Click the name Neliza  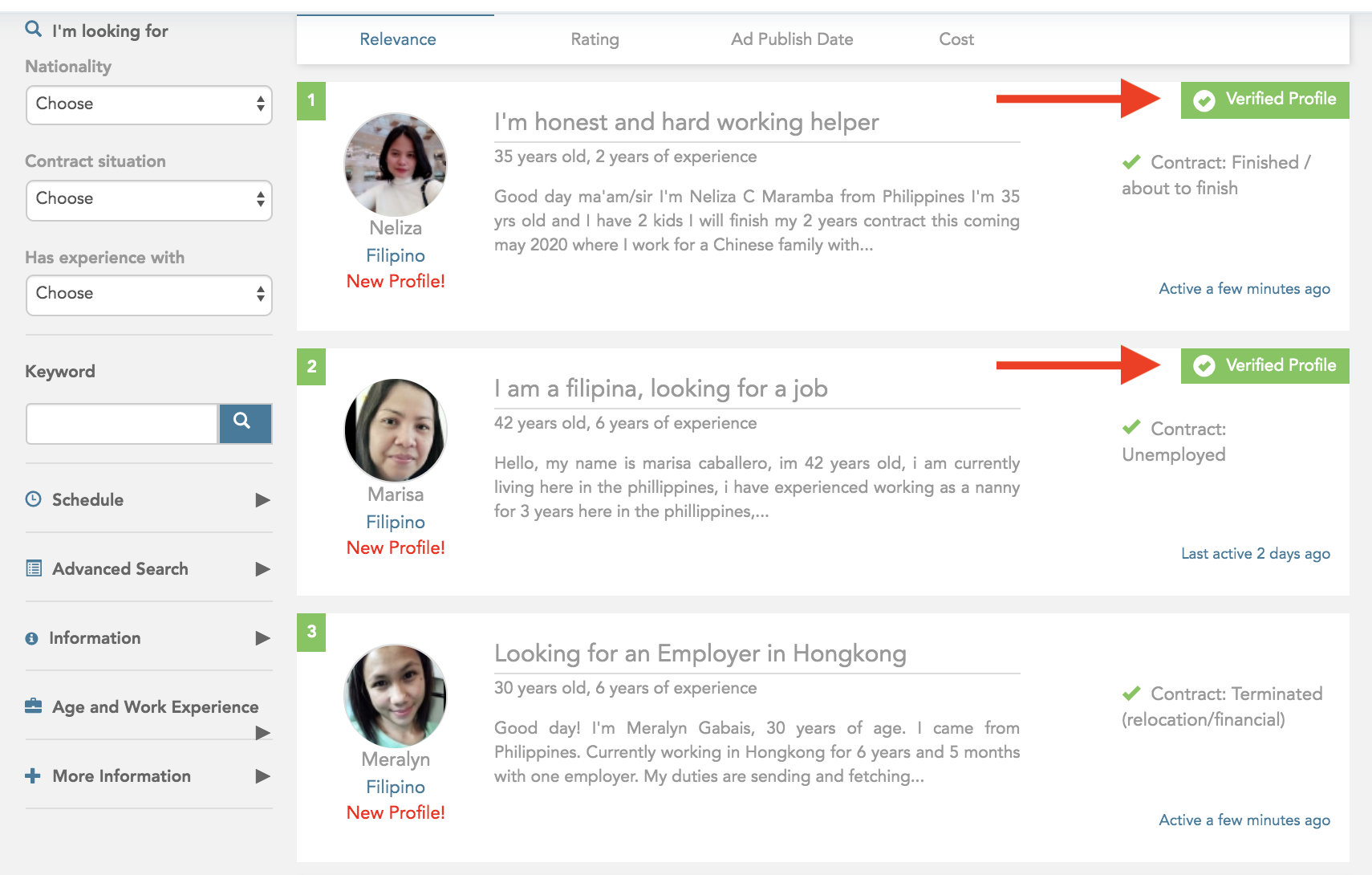pos(396,228)
